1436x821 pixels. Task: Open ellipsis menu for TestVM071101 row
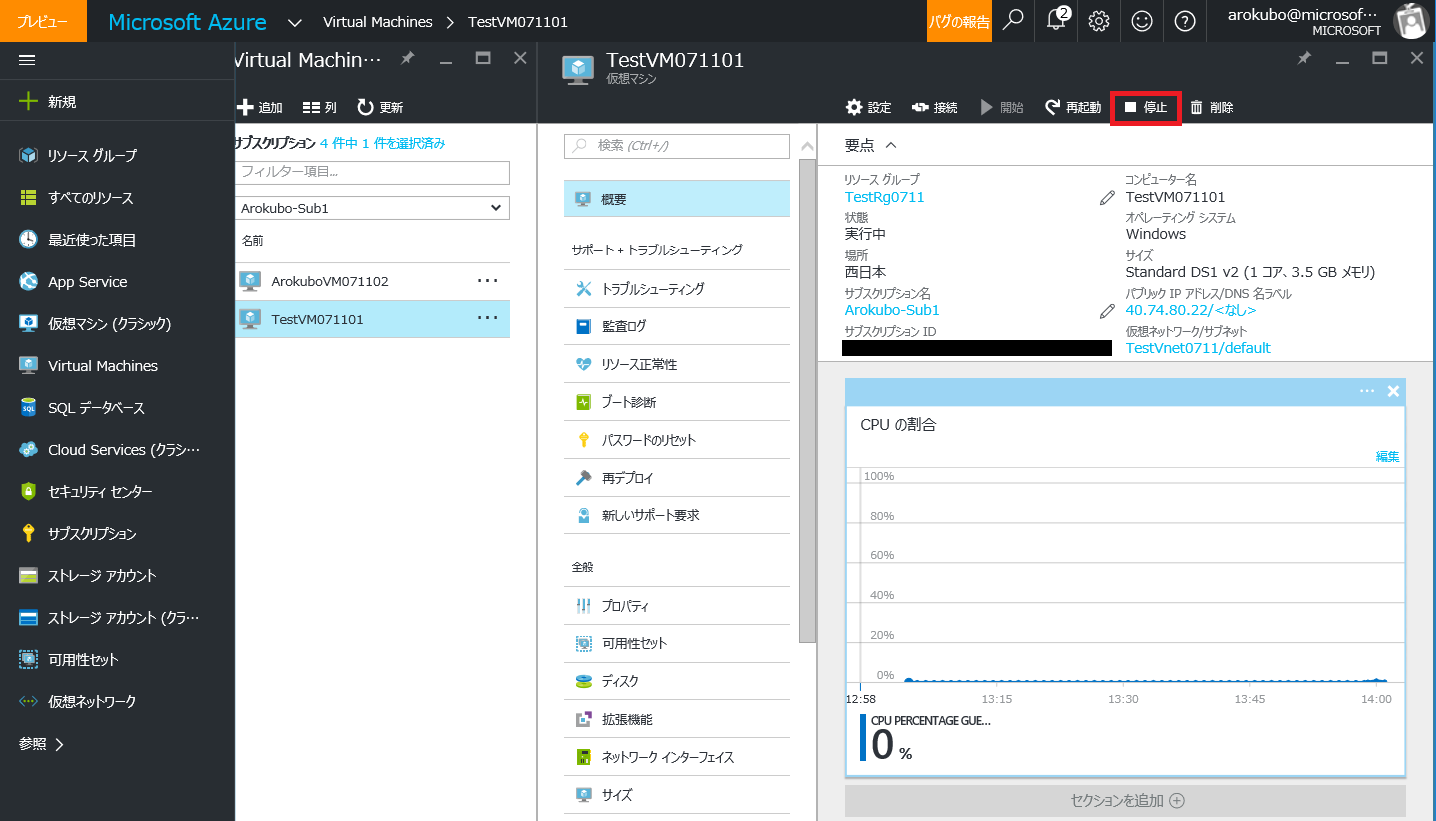click(488, 318)
